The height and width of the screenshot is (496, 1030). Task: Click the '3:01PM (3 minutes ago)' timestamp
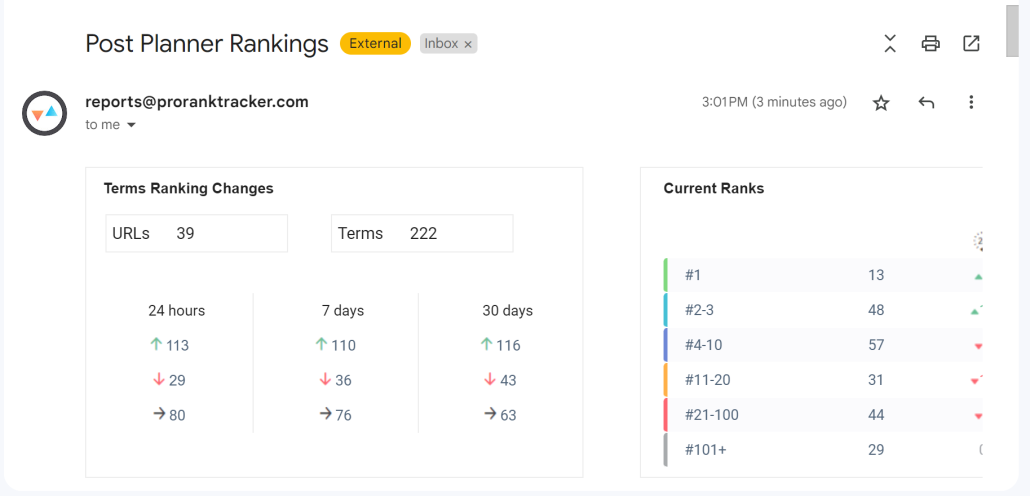(774, 102)
